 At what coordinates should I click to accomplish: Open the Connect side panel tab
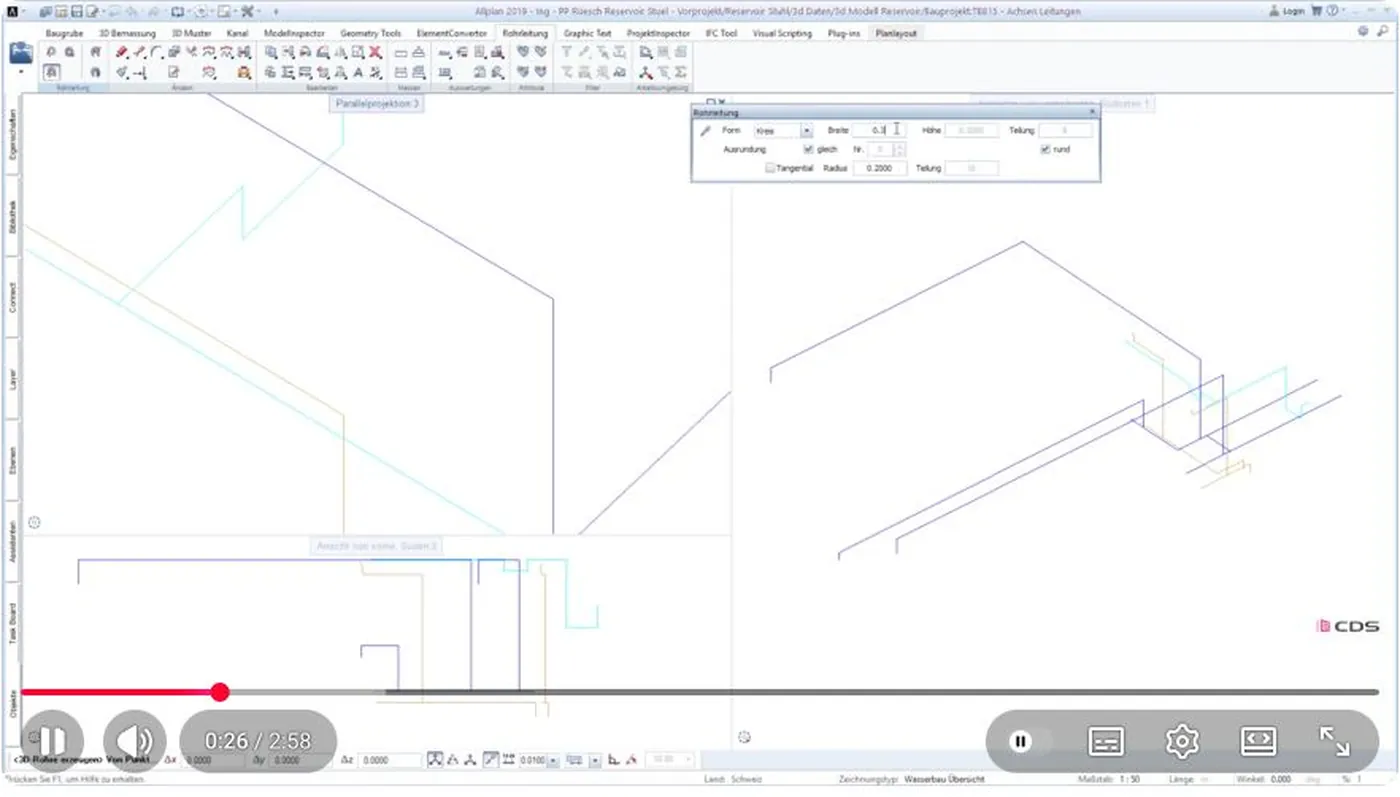pos(13,297)
